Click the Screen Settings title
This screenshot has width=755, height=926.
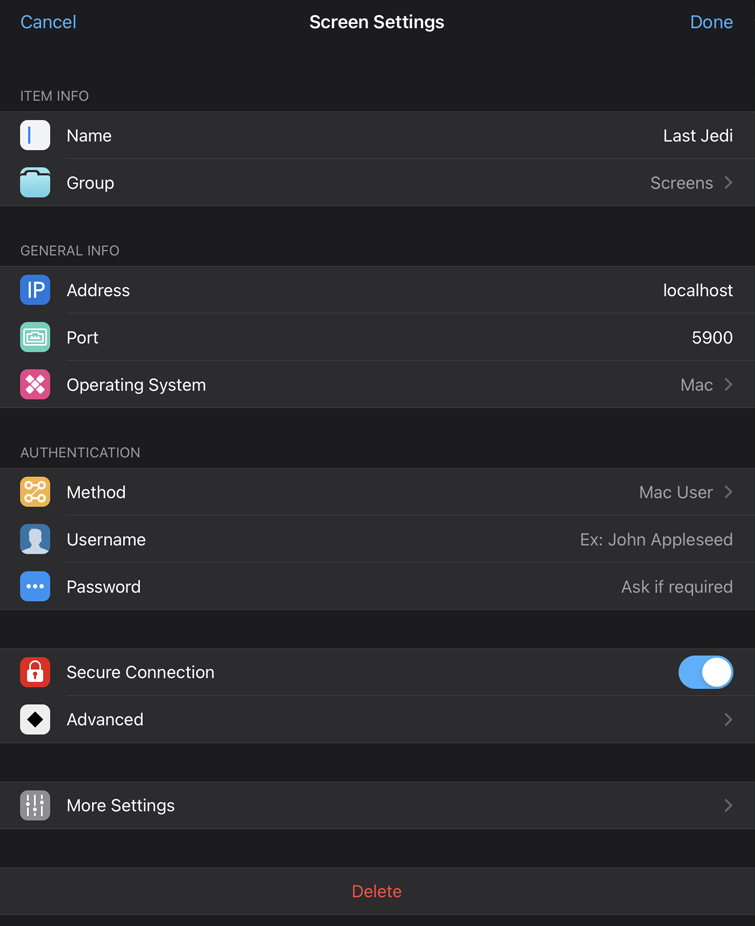377,22
